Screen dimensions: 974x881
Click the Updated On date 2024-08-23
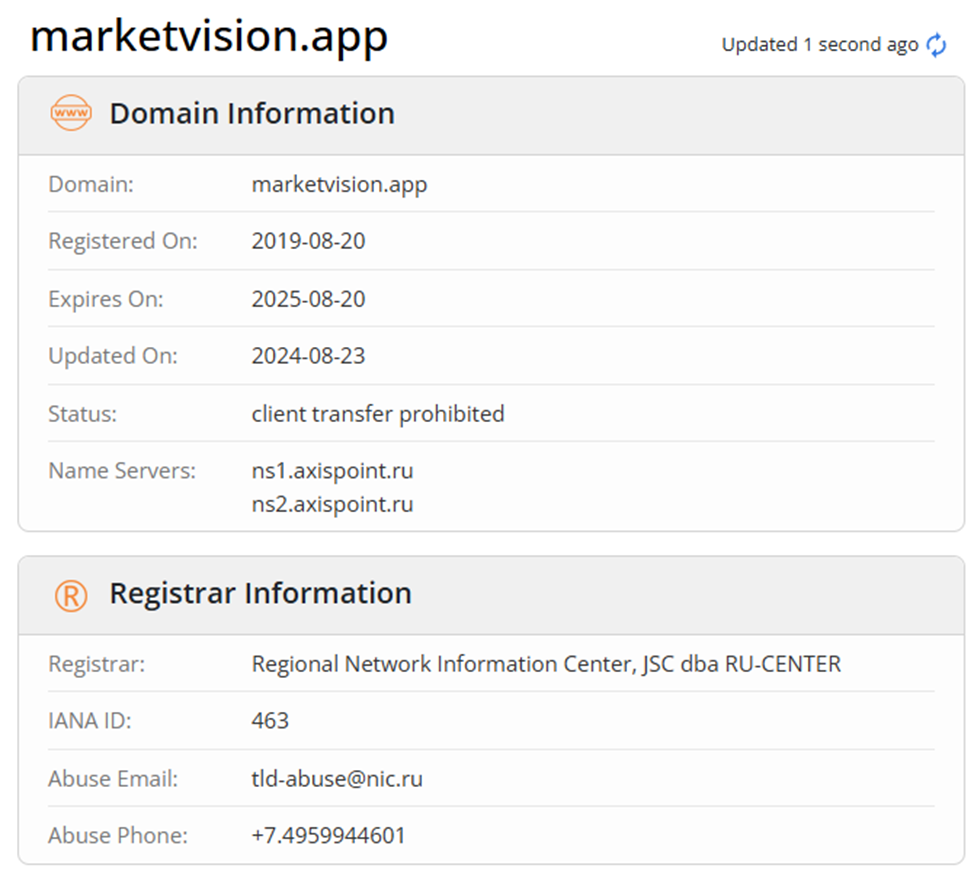[308, 356]
